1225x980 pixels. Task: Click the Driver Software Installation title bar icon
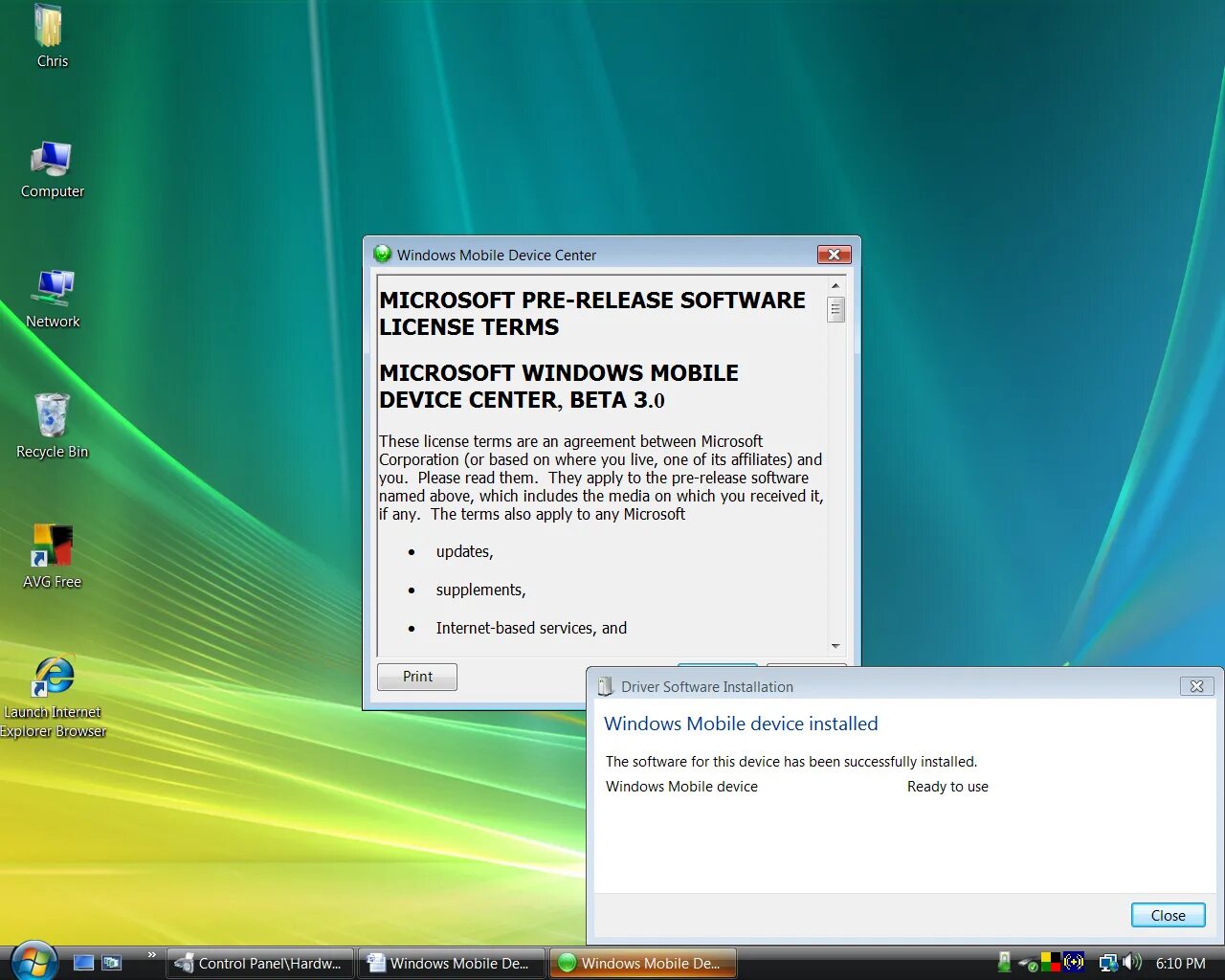[605, 686]
